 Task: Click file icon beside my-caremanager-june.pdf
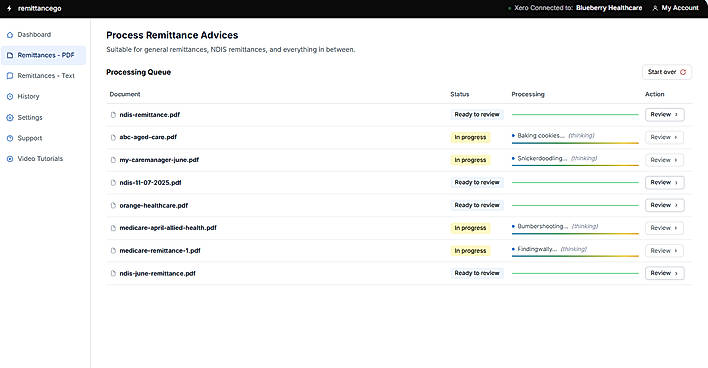click(113, 160)
